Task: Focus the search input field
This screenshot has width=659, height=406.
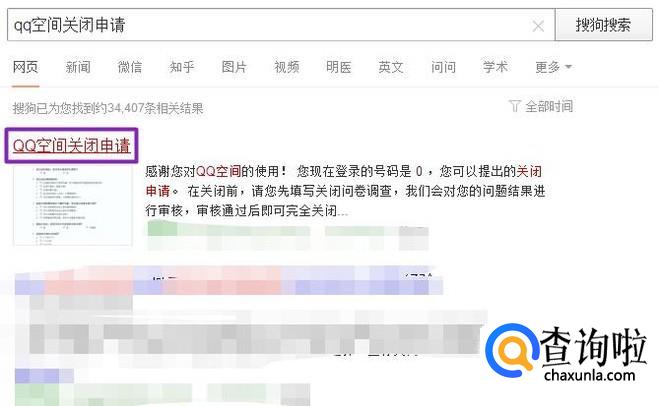Action: tap(269, 25)
